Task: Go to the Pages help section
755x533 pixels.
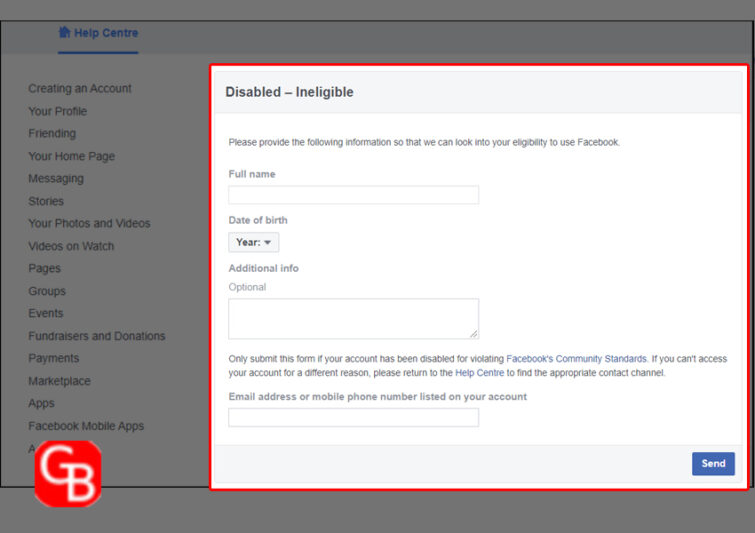Action: click(x=44, y=268)
